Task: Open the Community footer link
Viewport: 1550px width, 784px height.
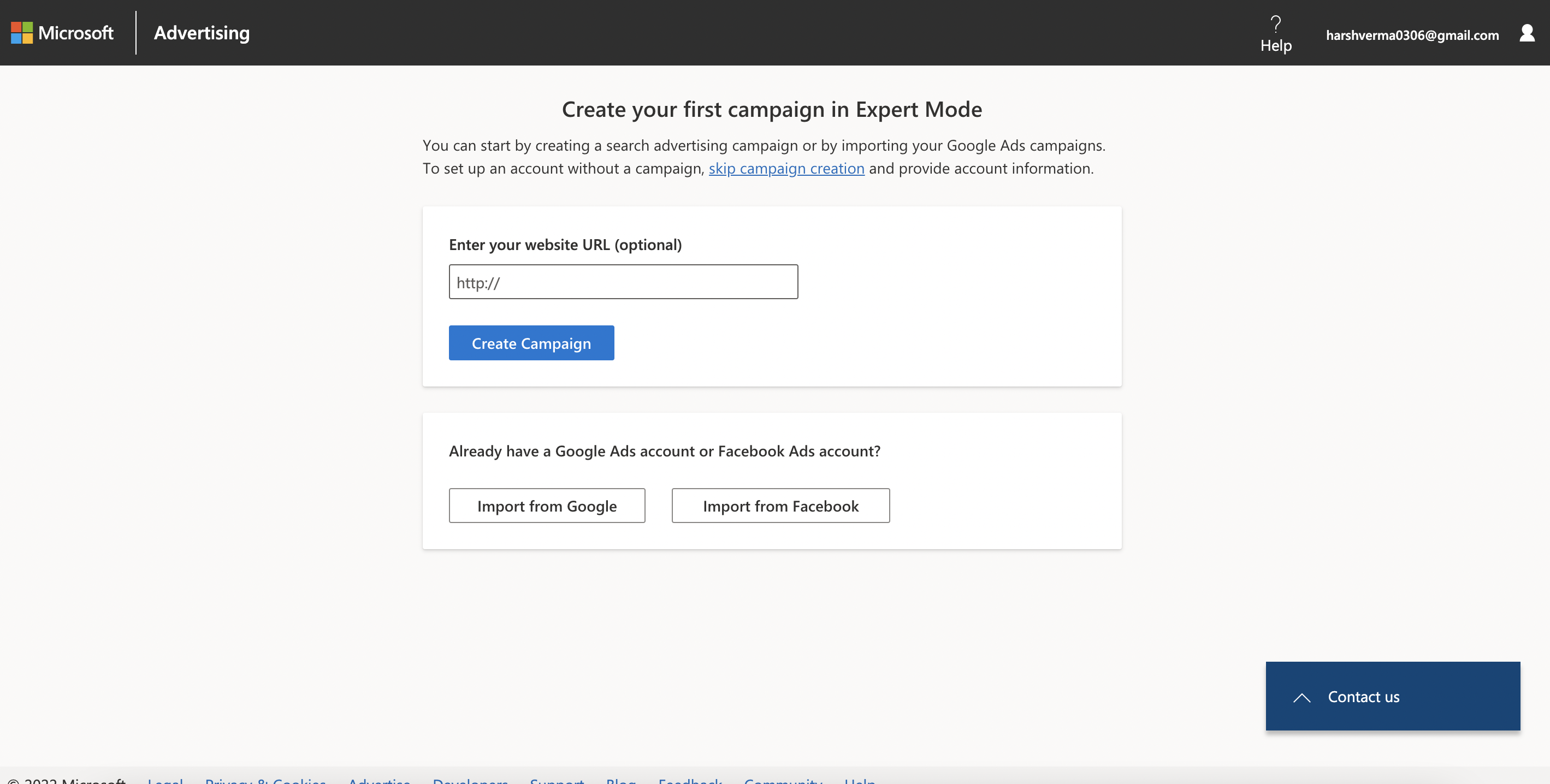Action: click(783, 780)
